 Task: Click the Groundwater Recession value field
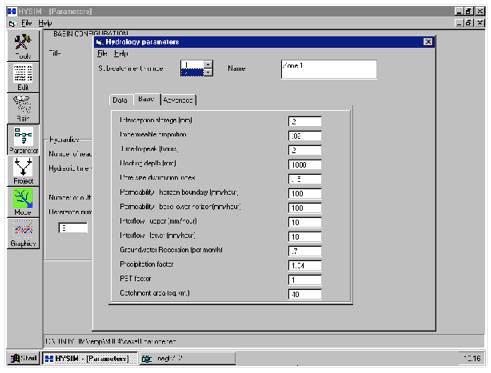[305, 251]
